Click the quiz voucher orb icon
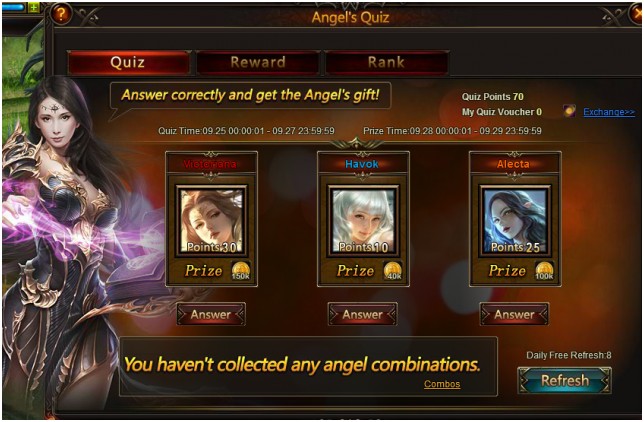This screenshot has height=422, width=644. click(x=569, y=111)
